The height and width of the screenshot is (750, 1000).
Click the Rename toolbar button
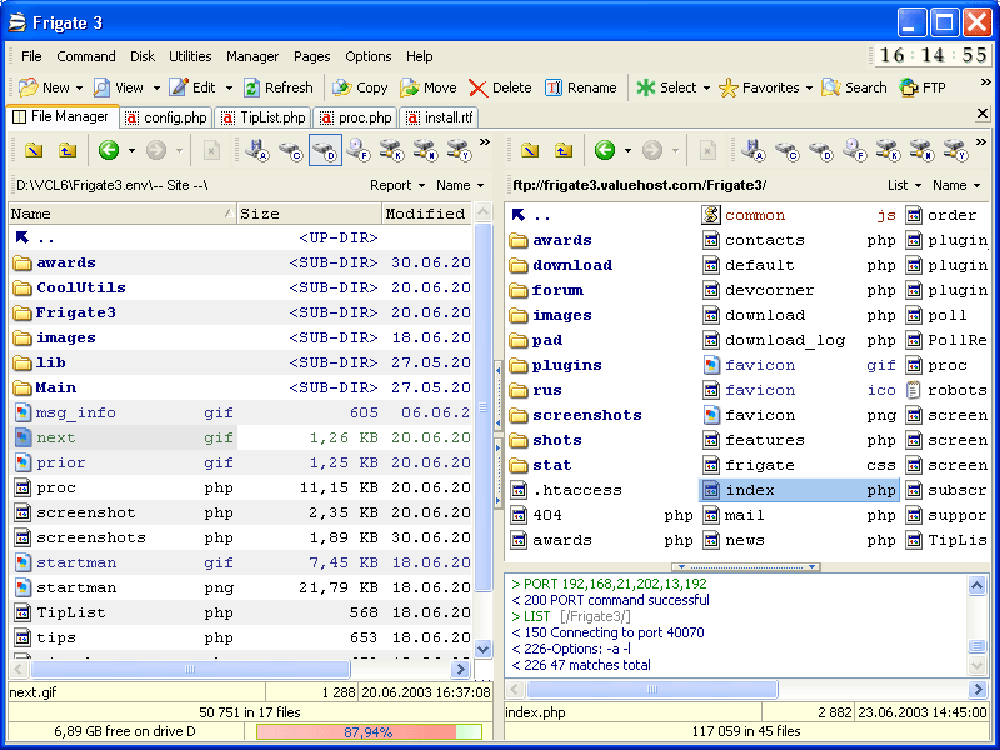[580, 87]
